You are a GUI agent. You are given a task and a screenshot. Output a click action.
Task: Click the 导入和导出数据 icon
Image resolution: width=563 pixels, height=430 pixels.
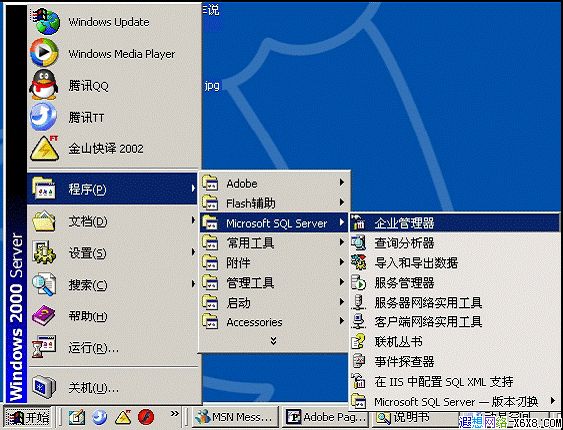click(x=358, y=262)
